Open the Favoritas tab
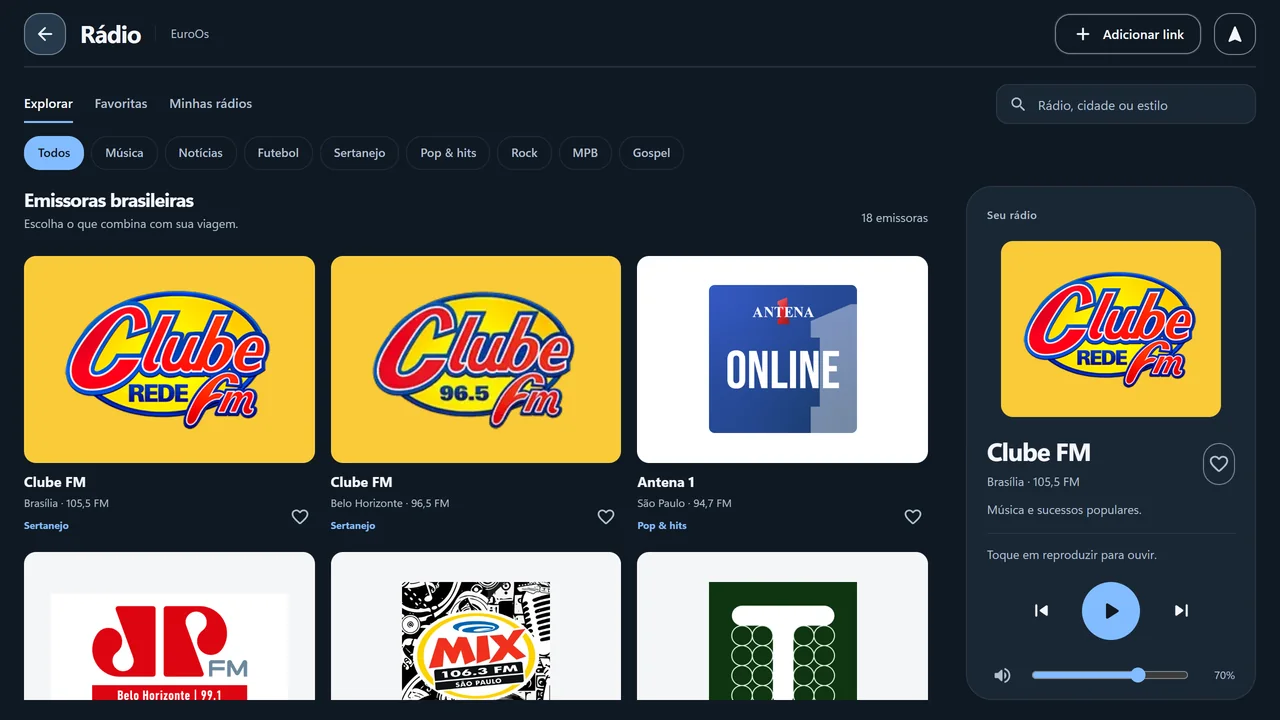 121,104
